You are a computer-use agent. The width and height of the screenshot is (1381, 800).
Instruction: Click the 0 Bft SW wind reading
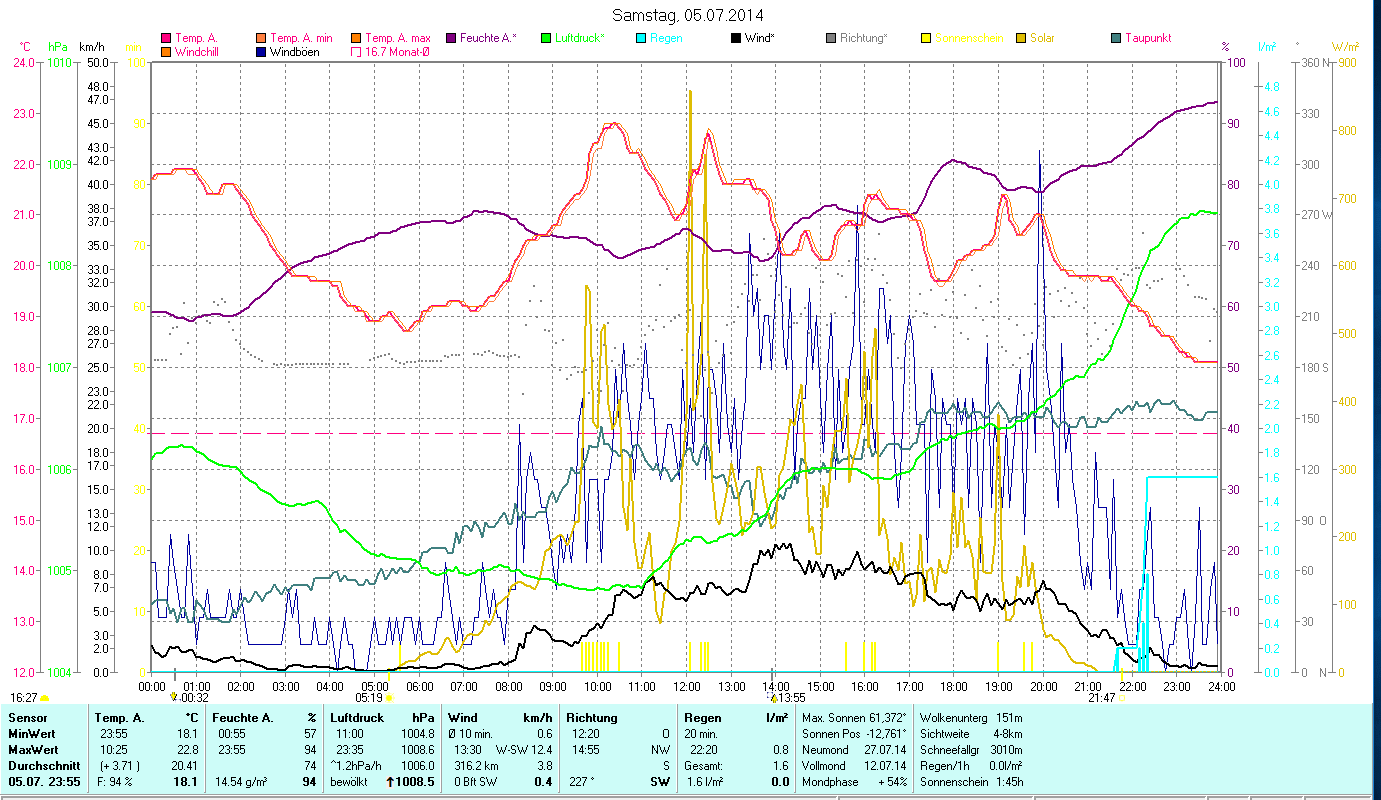click(476, 782)
